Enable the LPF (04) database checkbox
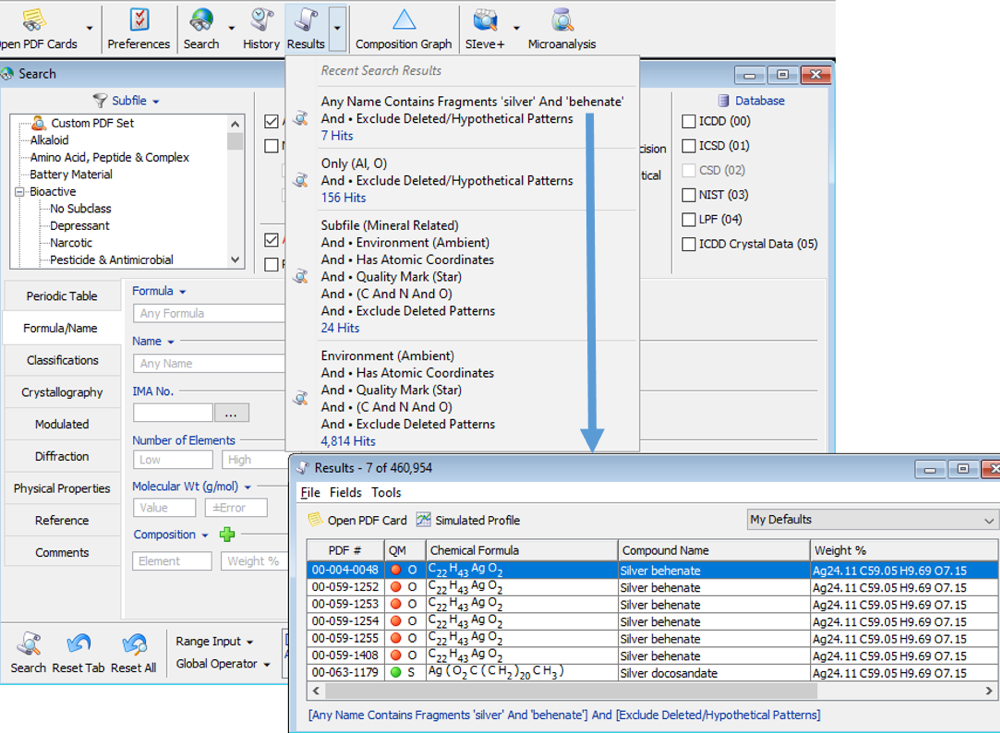1000x733 pixels. (x=689, y=219)
